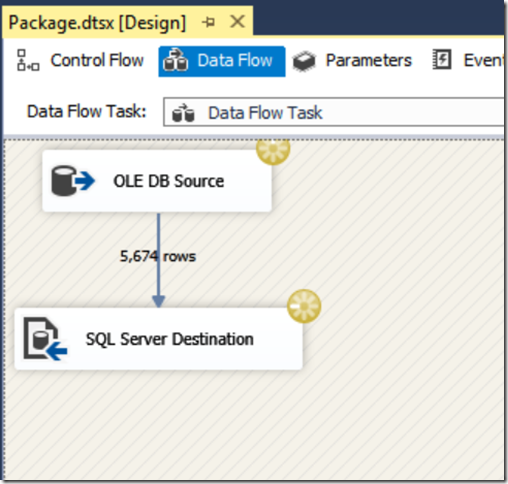Screen dimensions: 508x484
Task: Click the SQL Server Destination icon
Action: click(45, 339)
